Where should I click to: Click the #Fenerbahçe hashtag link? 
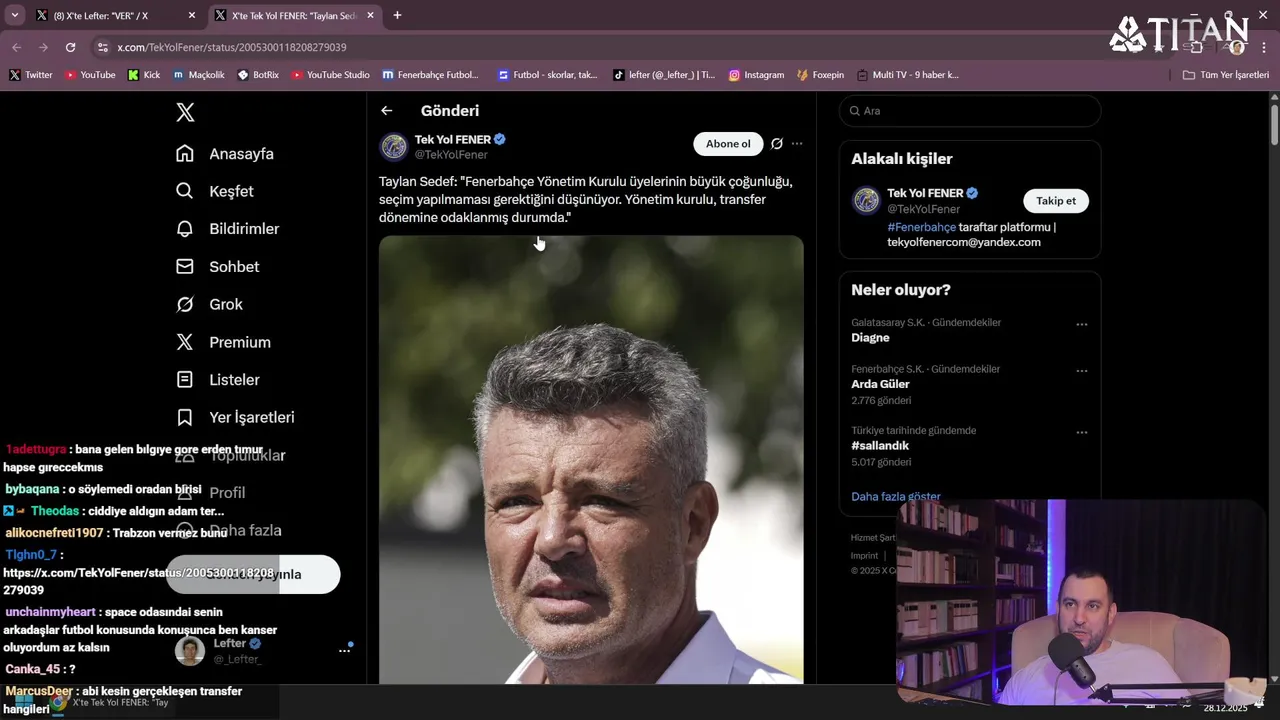pyautogui.click(x=921, y=227)
